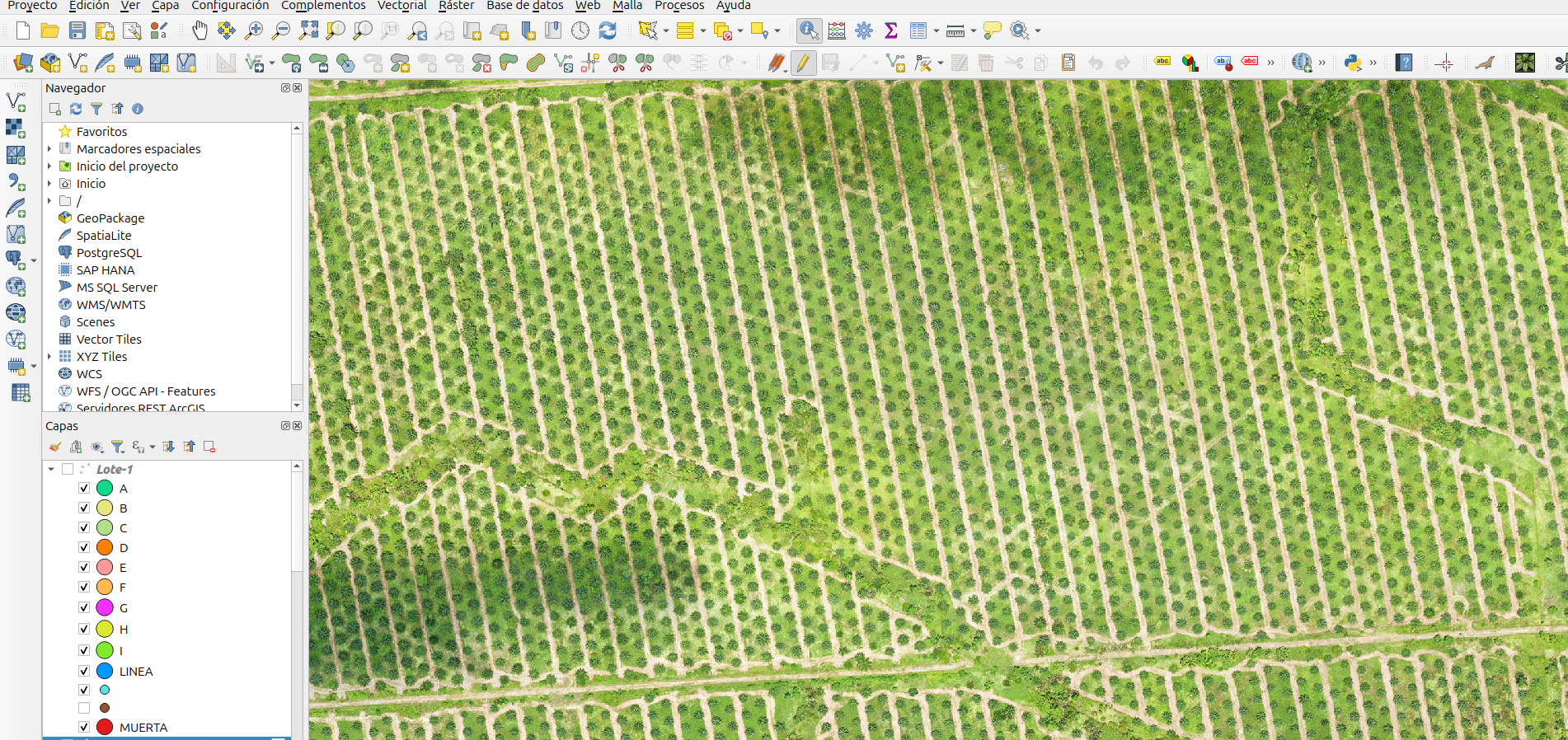Show the statistical summary sigma icon
This screenshot has height=740, width=1568.
(891, 31)
